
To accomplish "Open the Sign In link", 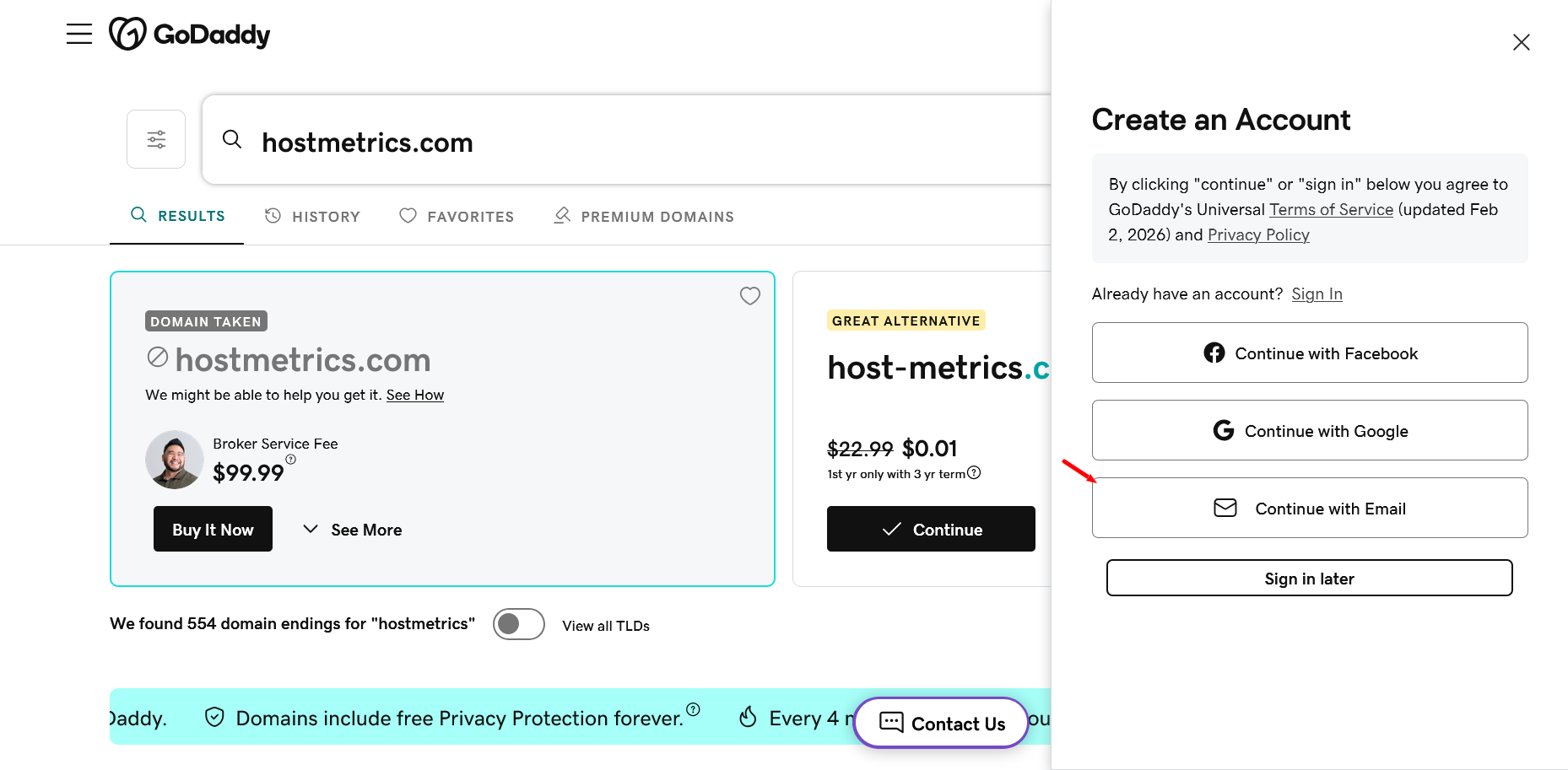I will [1317, 293].
